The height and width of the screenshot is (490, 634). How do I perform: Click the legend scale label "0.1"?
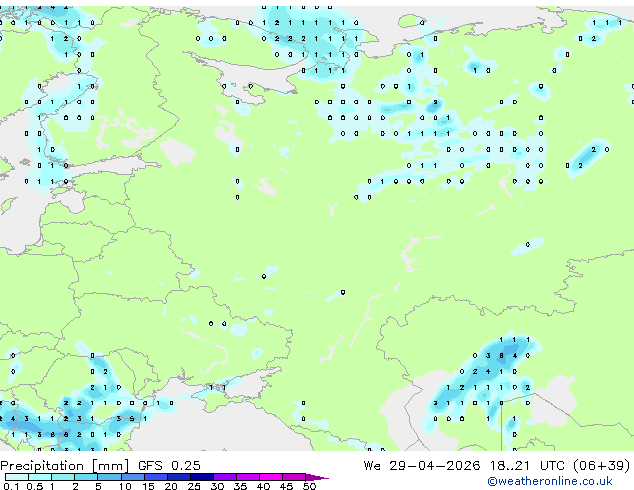point(11,486)
